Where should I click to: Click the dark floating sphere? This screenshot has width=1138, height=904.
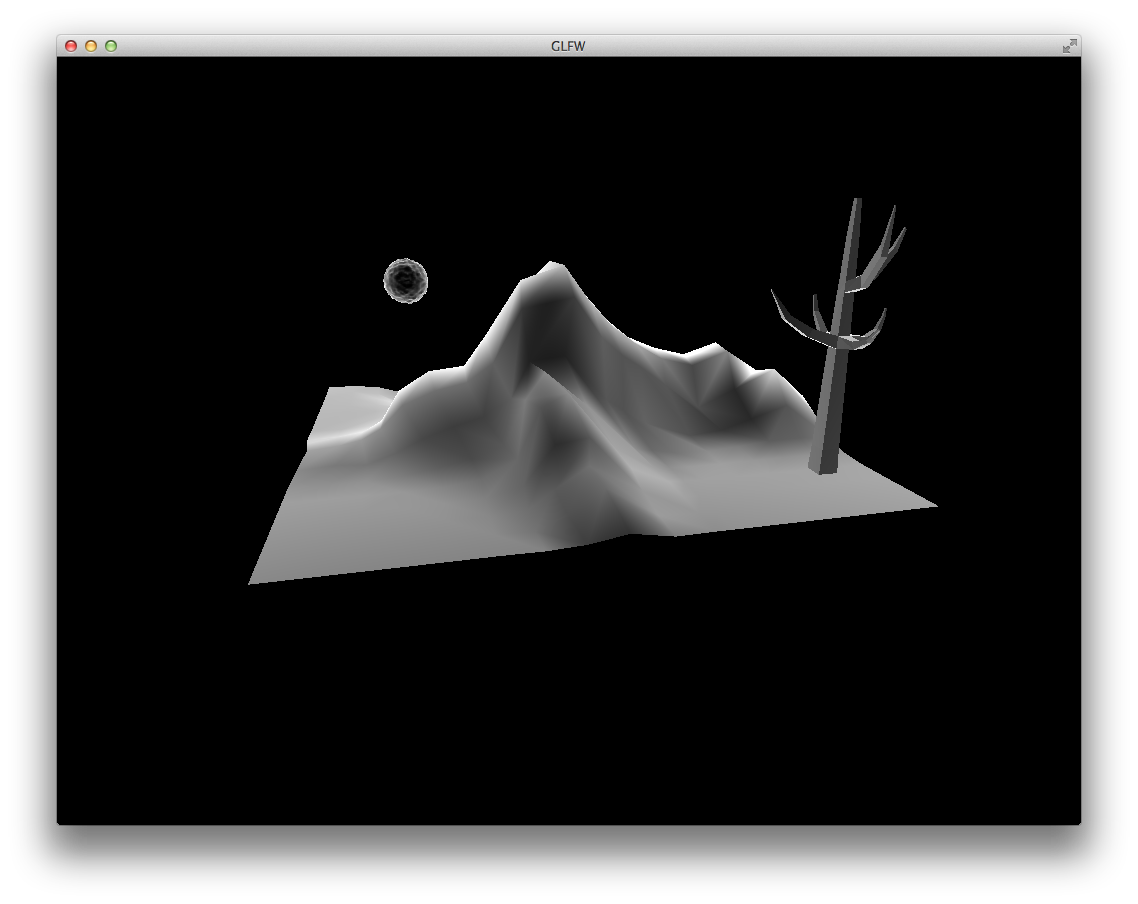[x=405, y=281]
